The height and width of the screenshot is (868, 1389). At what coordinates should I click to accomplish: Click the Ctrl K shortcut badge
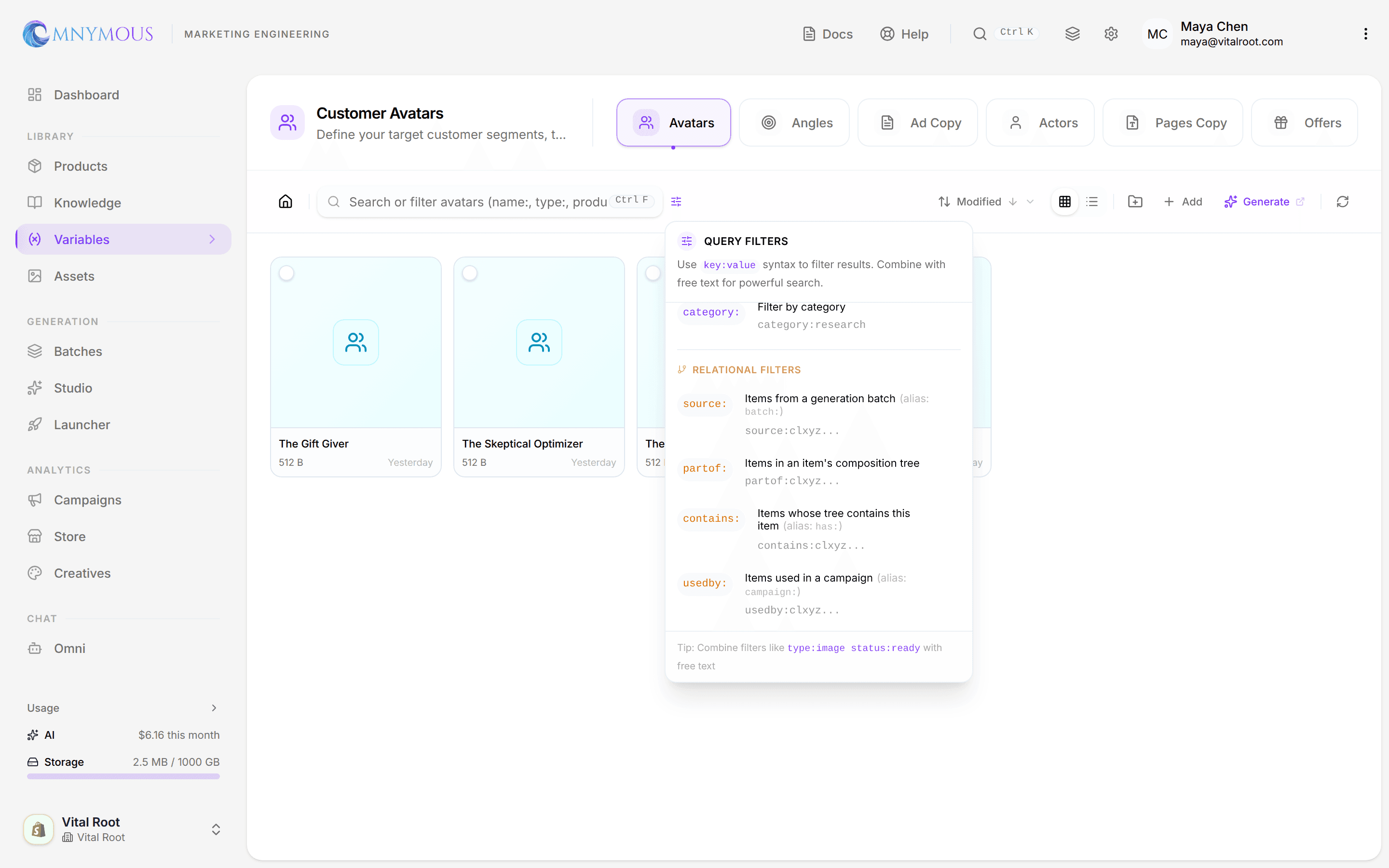(1017, 32)
